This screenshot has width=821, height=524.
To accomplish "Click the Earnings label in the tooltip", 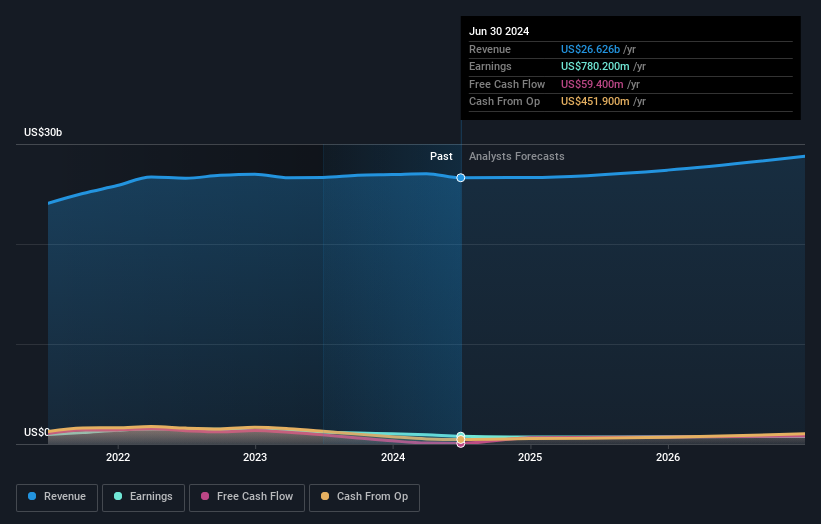I will pyautogui.click(x=490, y=66).
